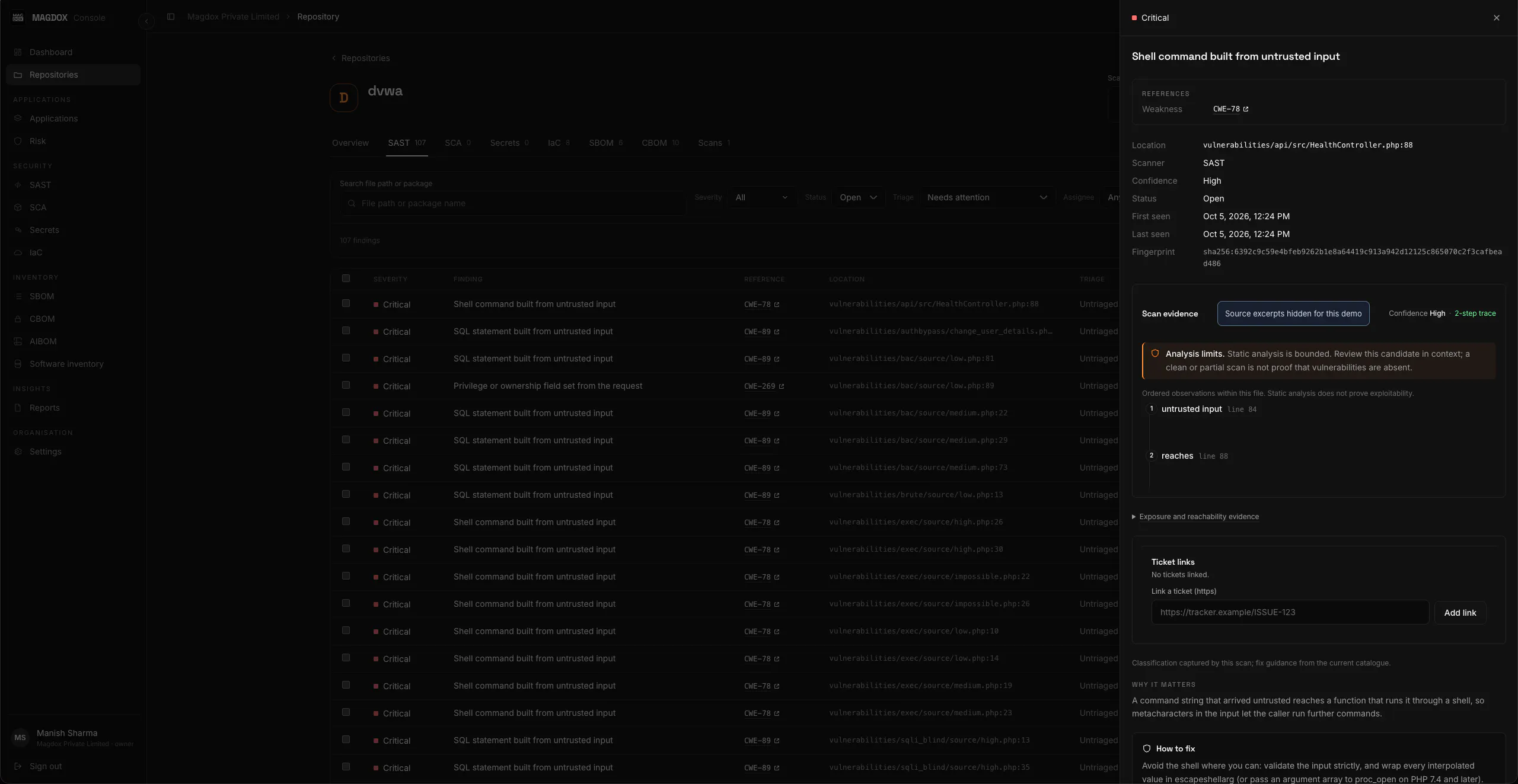This screenshot has height=784, width=1518.
Task: Switch to the CBOM tab
Action: (660, 143)
